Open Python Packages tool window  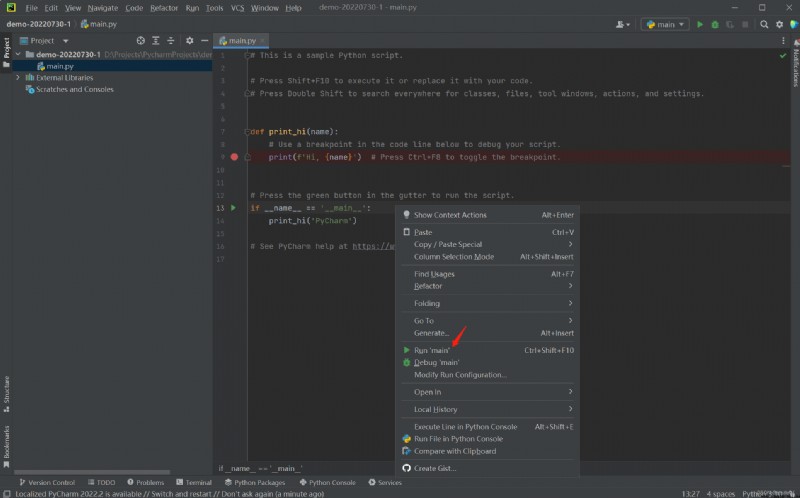(255, 483)
